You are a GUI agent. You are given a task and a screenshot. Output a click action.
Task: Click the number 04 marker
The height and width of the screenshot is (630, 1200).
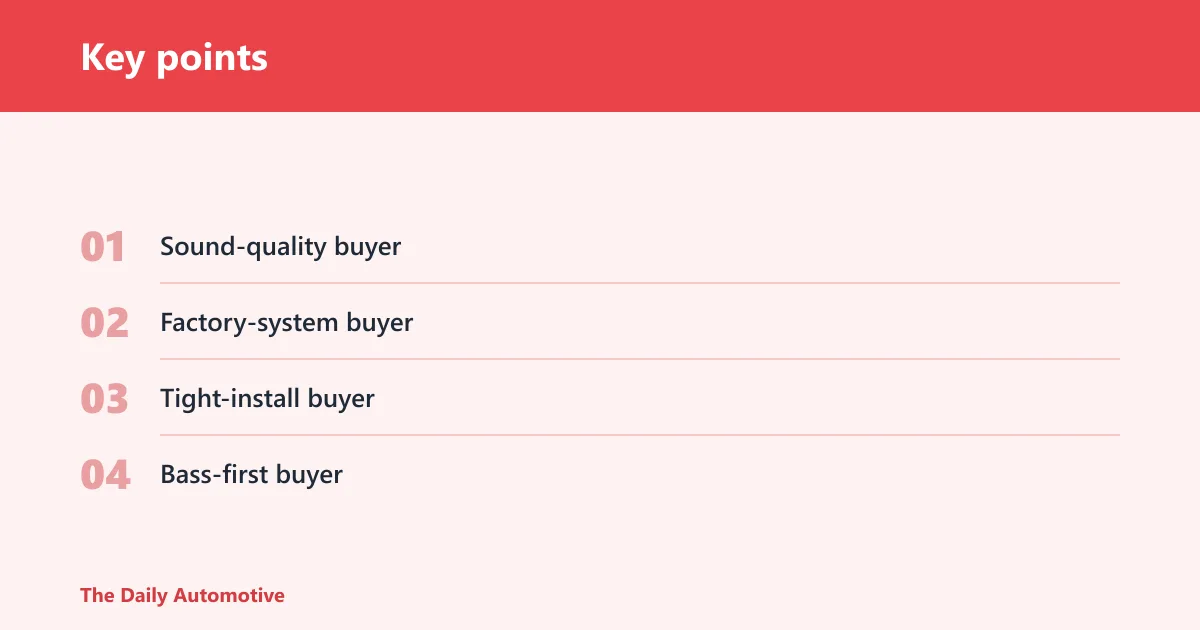105,475
